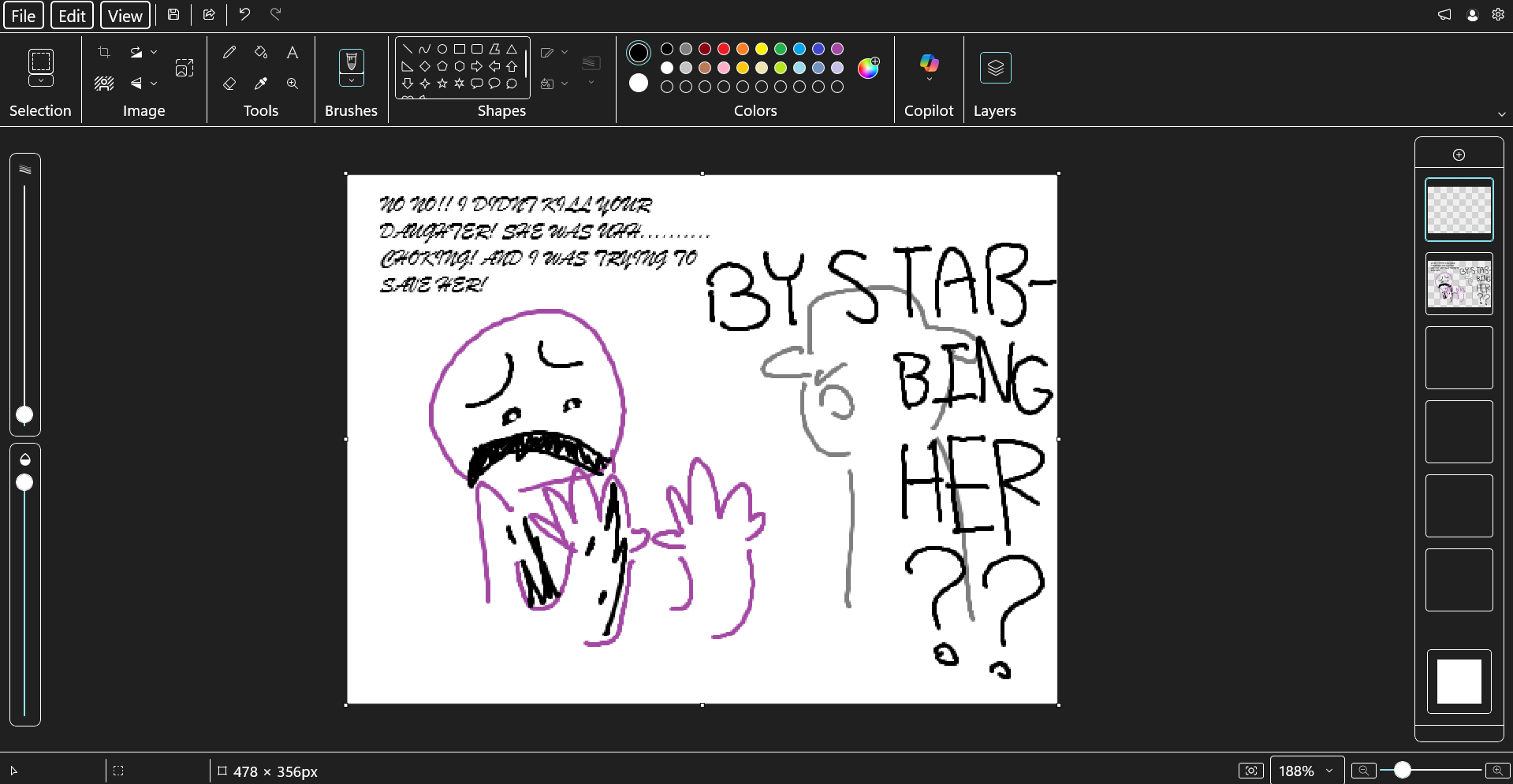
Task: Click the Remove background icon
Action: coord(104,84)
